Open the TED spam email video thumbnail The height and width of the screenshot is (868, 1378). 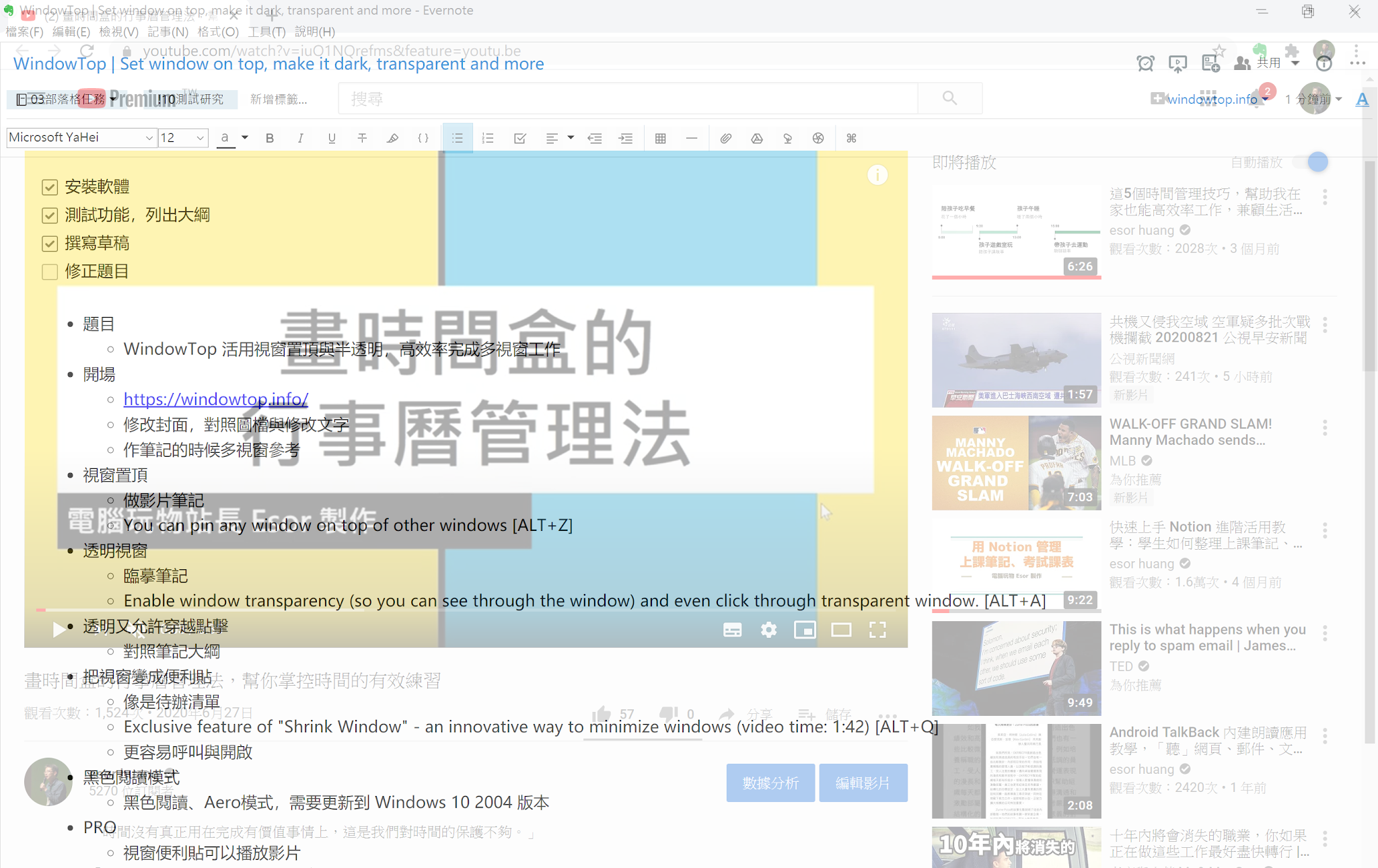pyautogui.click(x=1016, y=668)
